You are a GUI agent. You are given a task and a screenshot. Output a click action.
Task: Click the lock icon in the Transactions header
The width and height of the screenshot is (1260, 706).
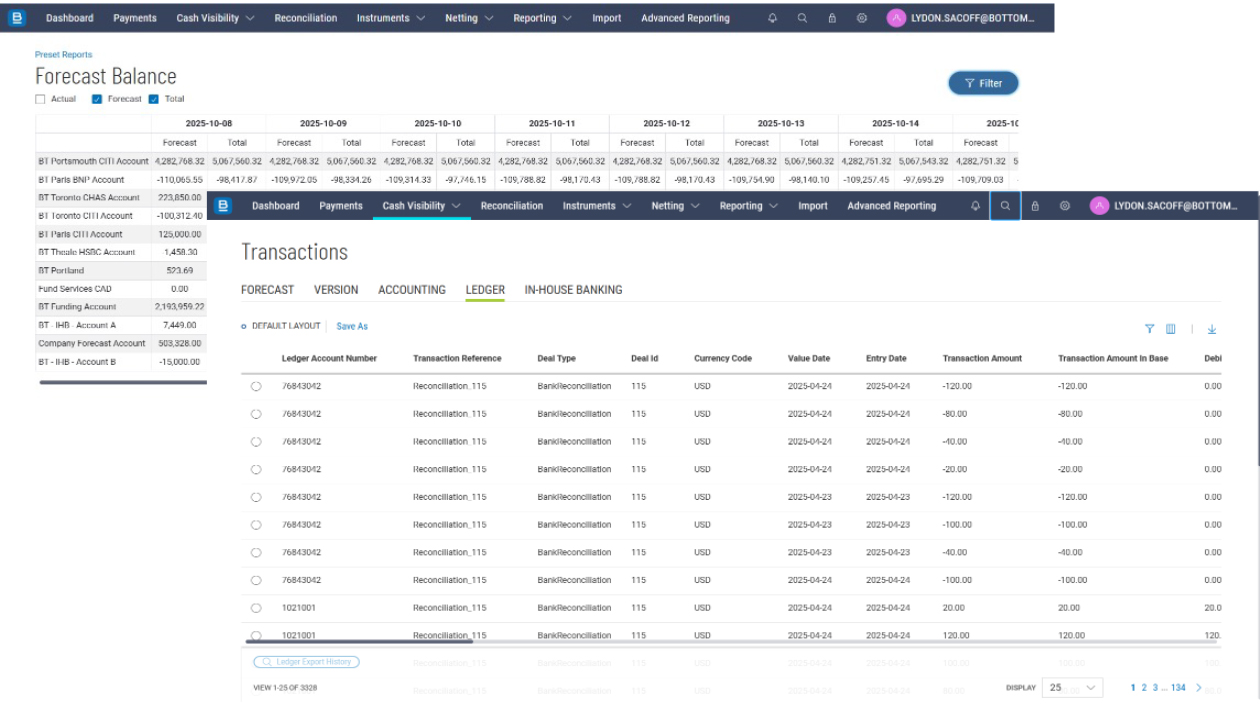point(1035,206)
